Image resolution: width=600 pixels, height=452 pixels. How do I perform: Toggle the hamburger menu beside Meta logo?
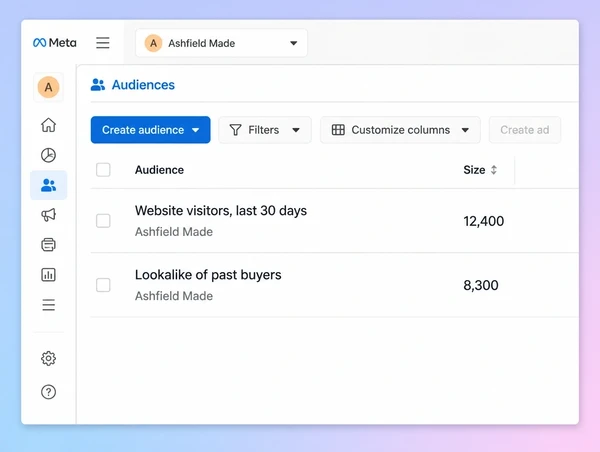point(103,42)
